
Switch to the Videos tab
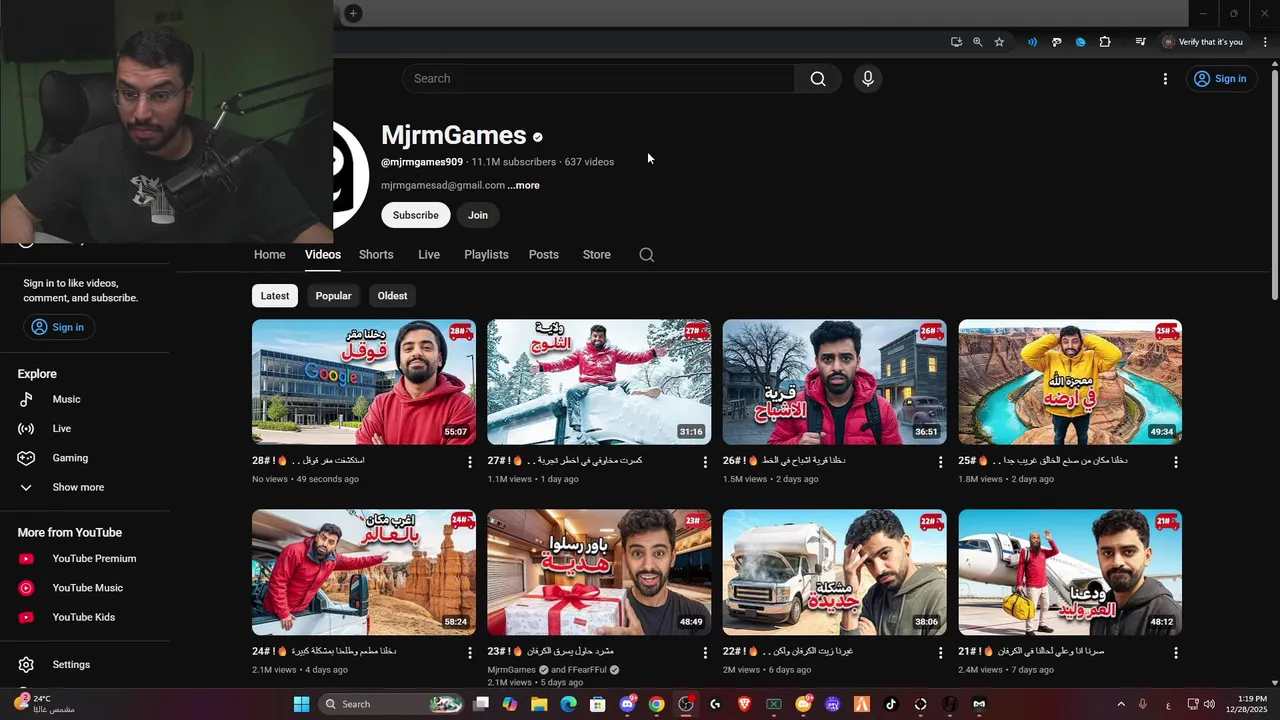(x=323, y=255)
